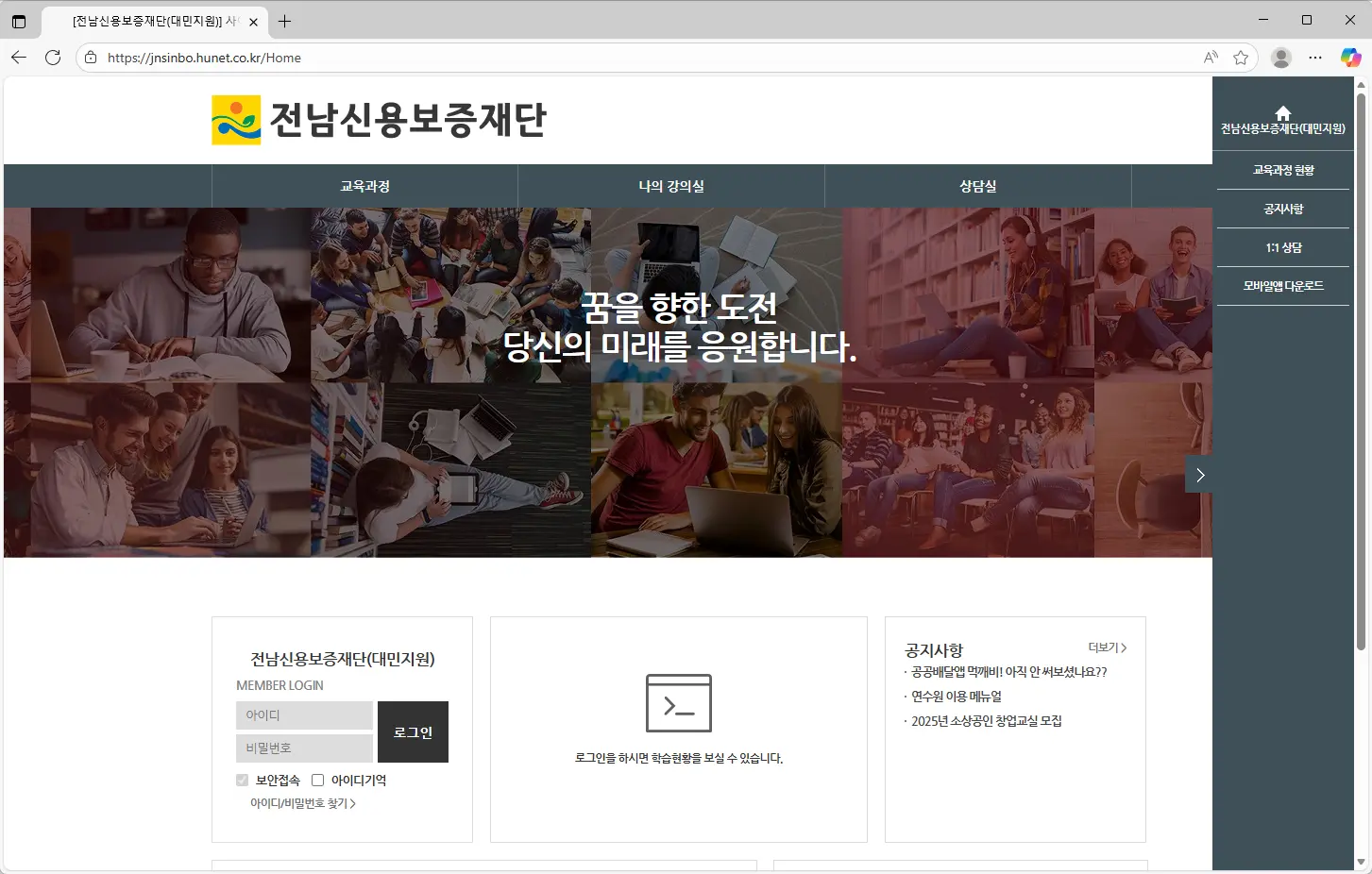Click the browser profile avatar icon

click(1281, 58)
